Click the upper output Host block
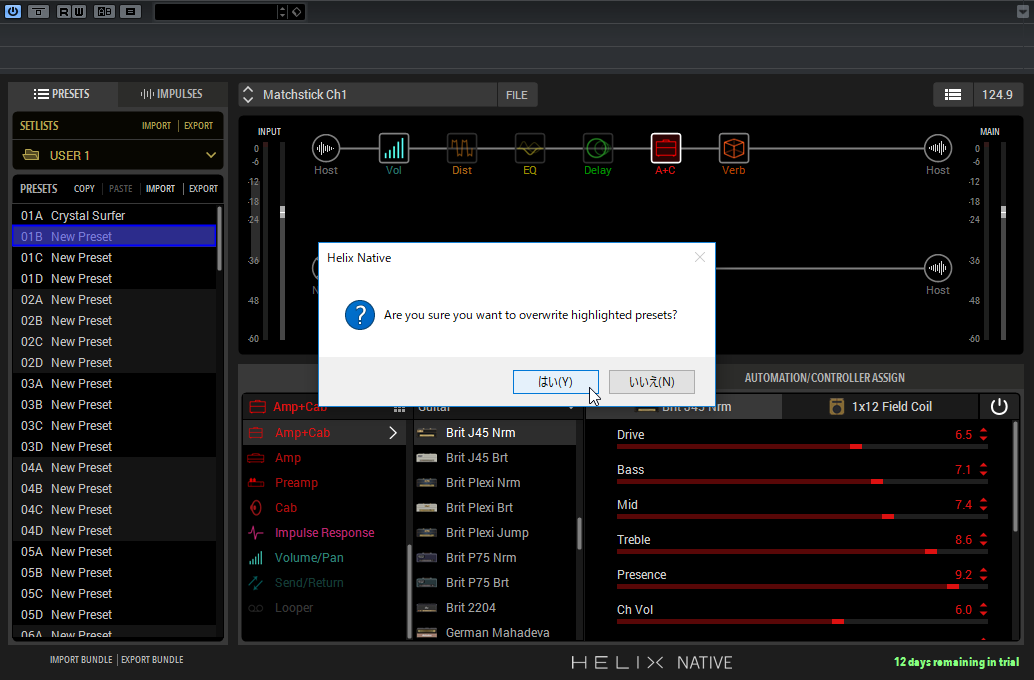 938,148
